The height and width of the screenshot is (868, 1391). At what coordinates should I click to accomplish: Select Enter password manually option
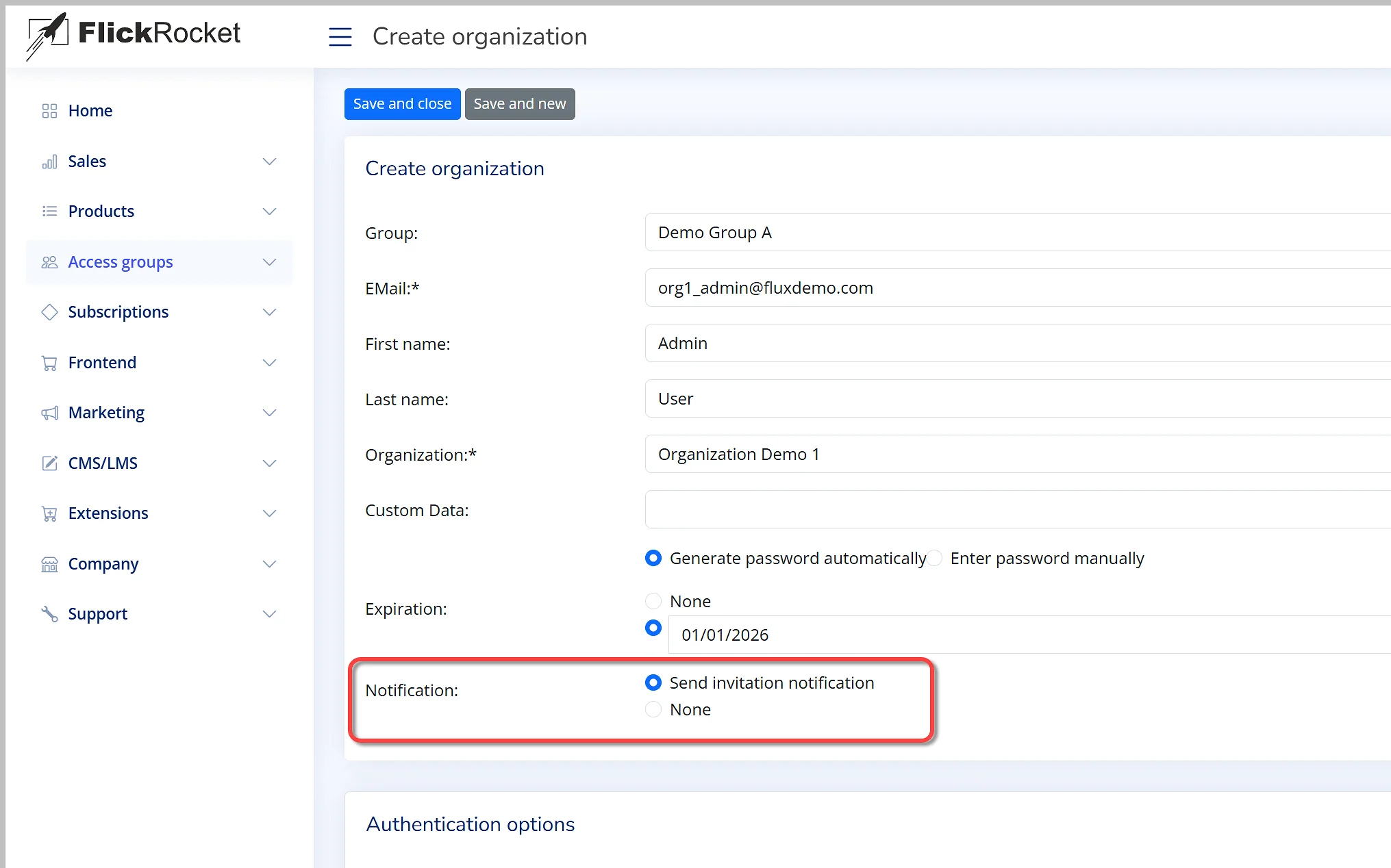936,559
